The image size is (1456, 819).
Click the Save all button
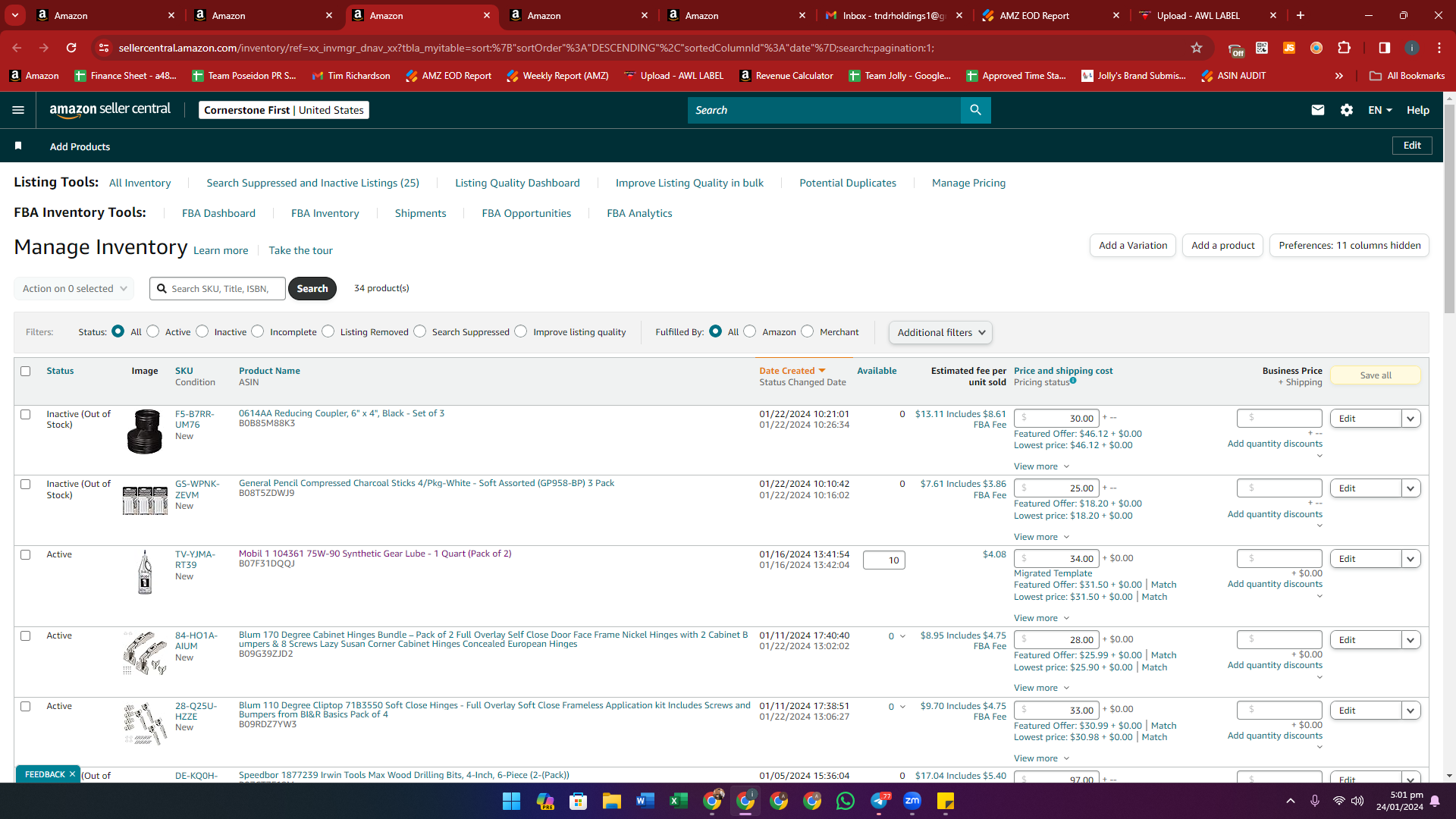pos(1375,375)
